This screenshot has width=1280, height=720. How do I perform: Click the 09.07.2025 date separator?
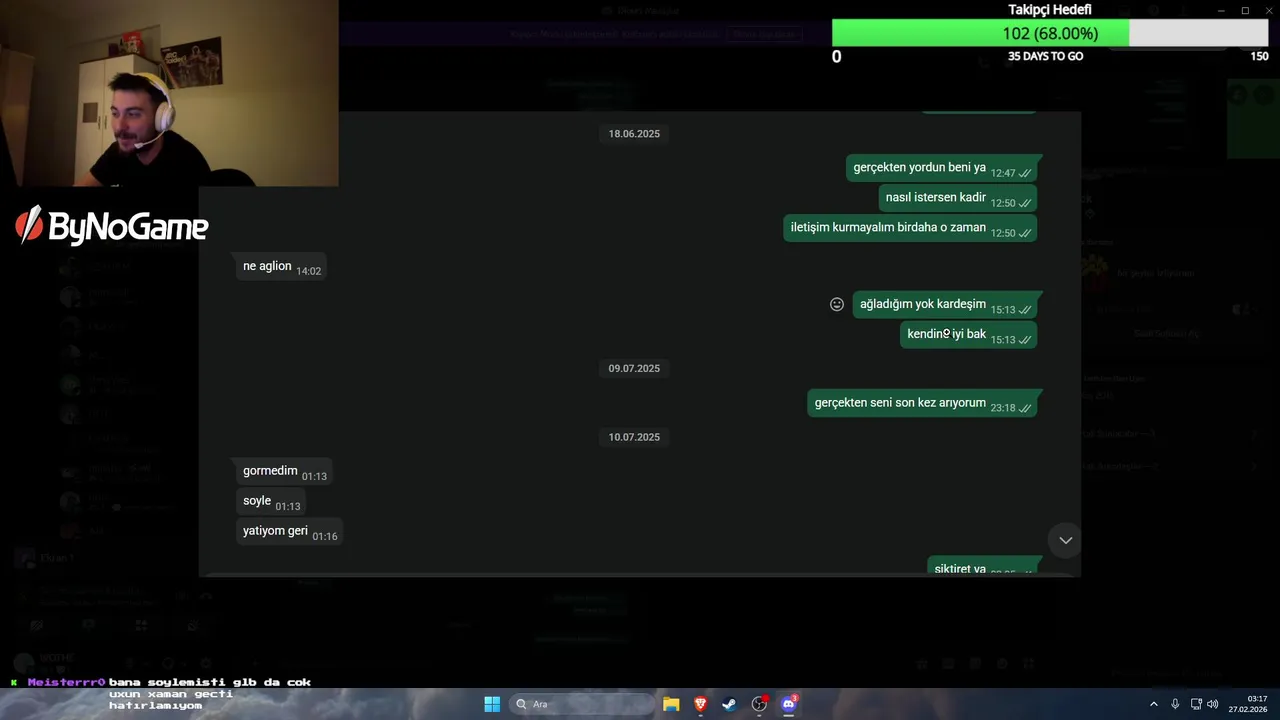coord(634,369)
